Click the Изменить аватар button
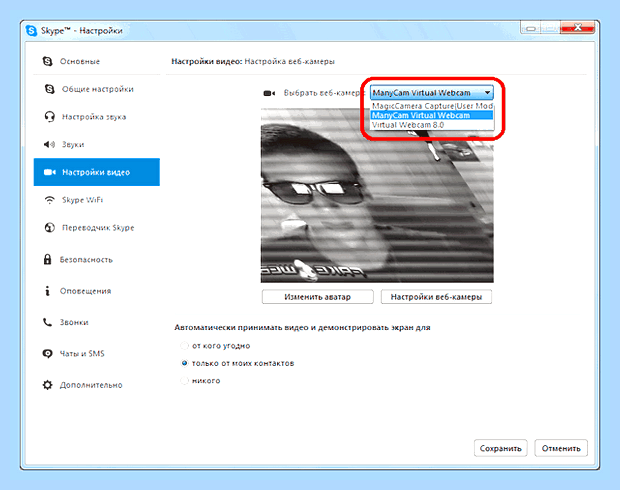Viewport: 620px width, 490px height. [x=318, y=297]
